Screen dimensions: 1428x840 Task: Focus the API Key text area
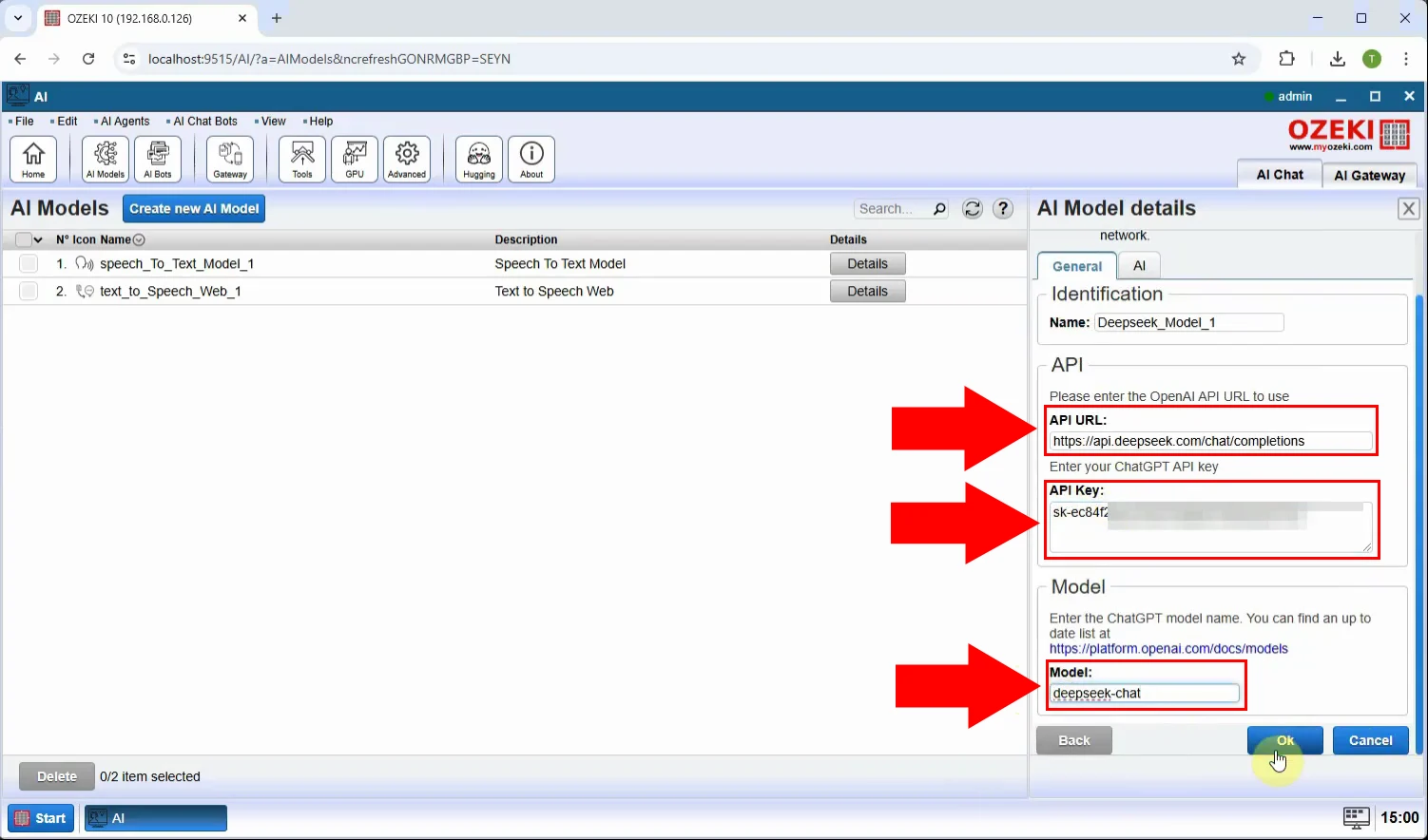1210,527
